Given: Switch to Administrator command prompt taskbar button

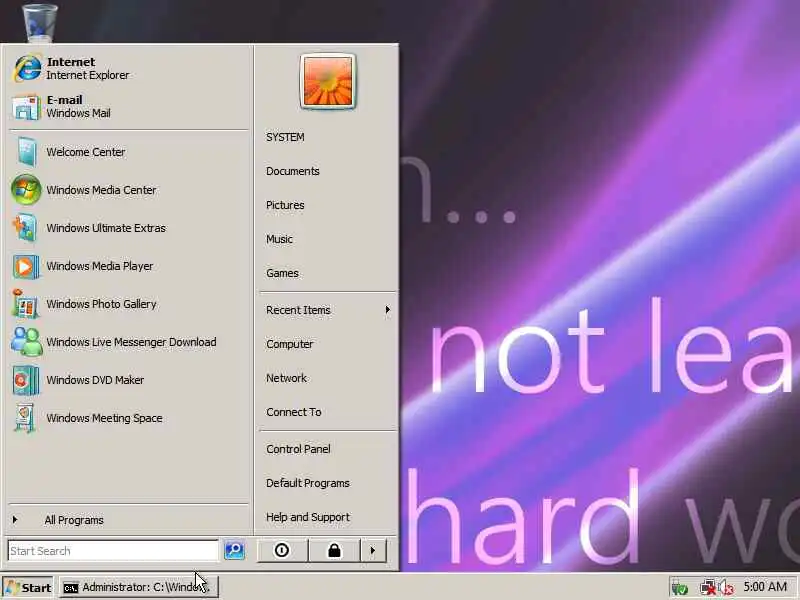Looking at the screenshot, I should (x=139, y=588).
